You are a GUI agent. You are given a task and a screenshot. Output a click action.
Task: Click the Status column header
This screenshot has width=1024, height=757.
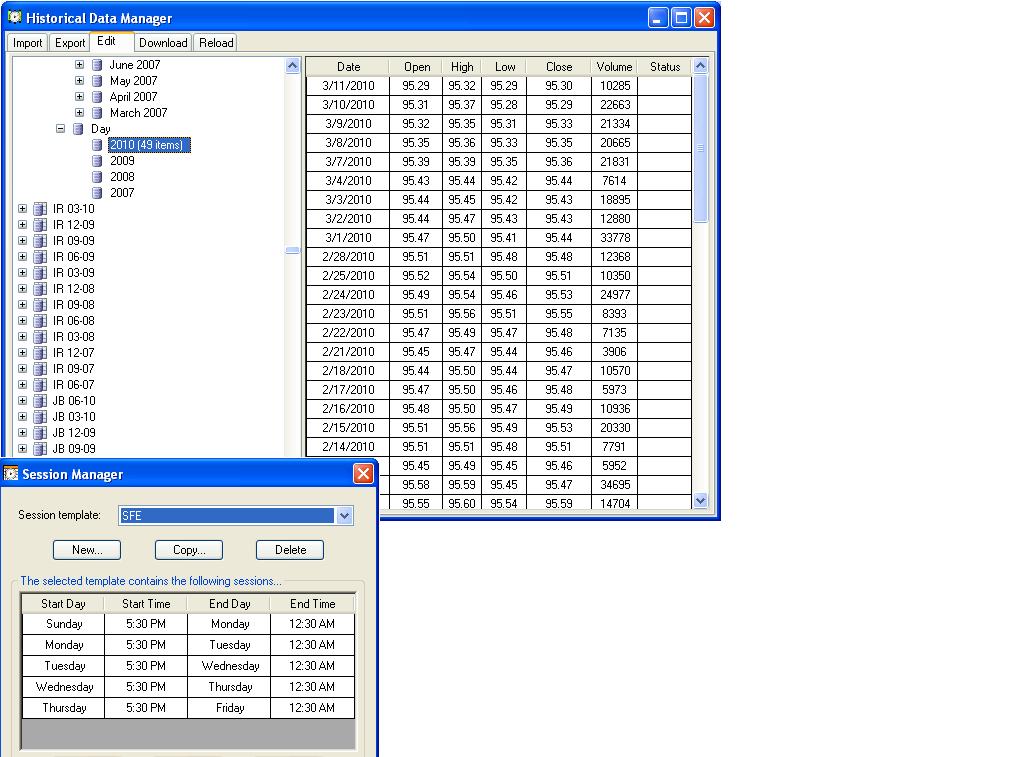tap(665, 67)
